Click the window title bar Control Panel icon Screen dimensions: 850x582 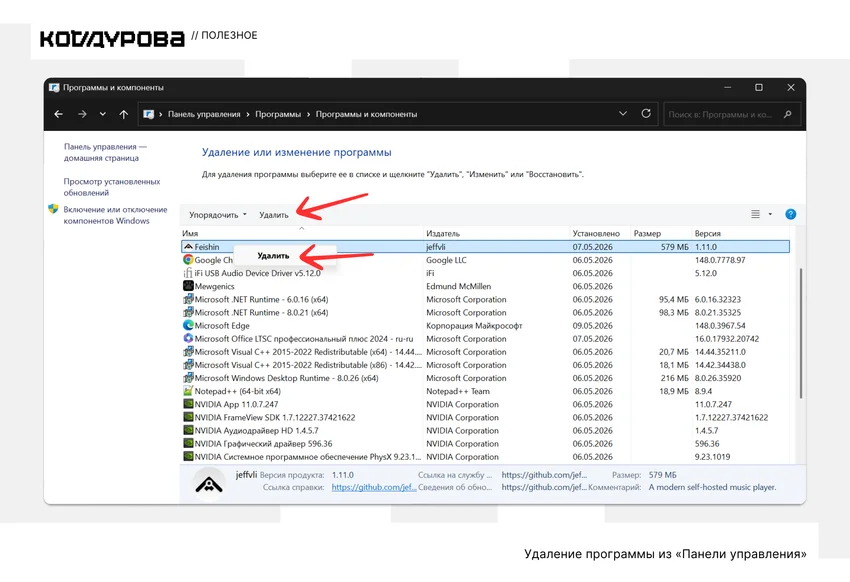pos(54,87)
